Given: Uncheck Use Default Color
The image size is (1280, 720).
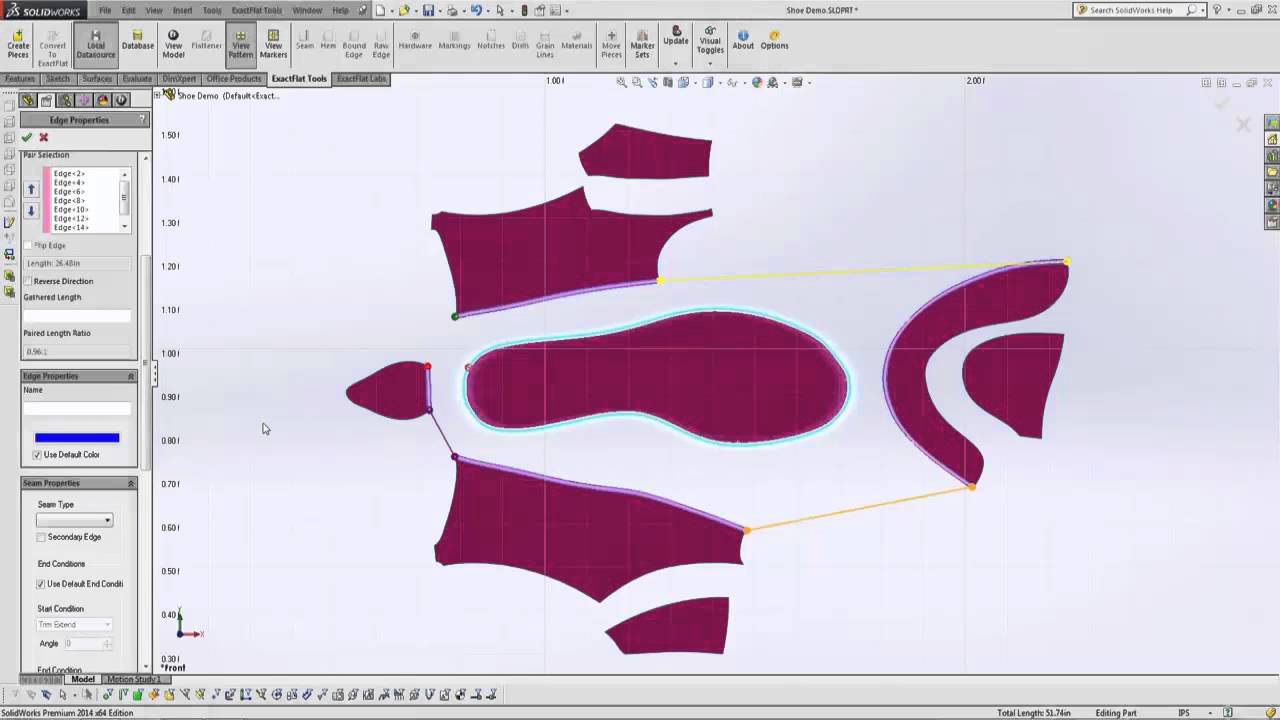Looking at the screenshot, I should [x=38, y=455].
